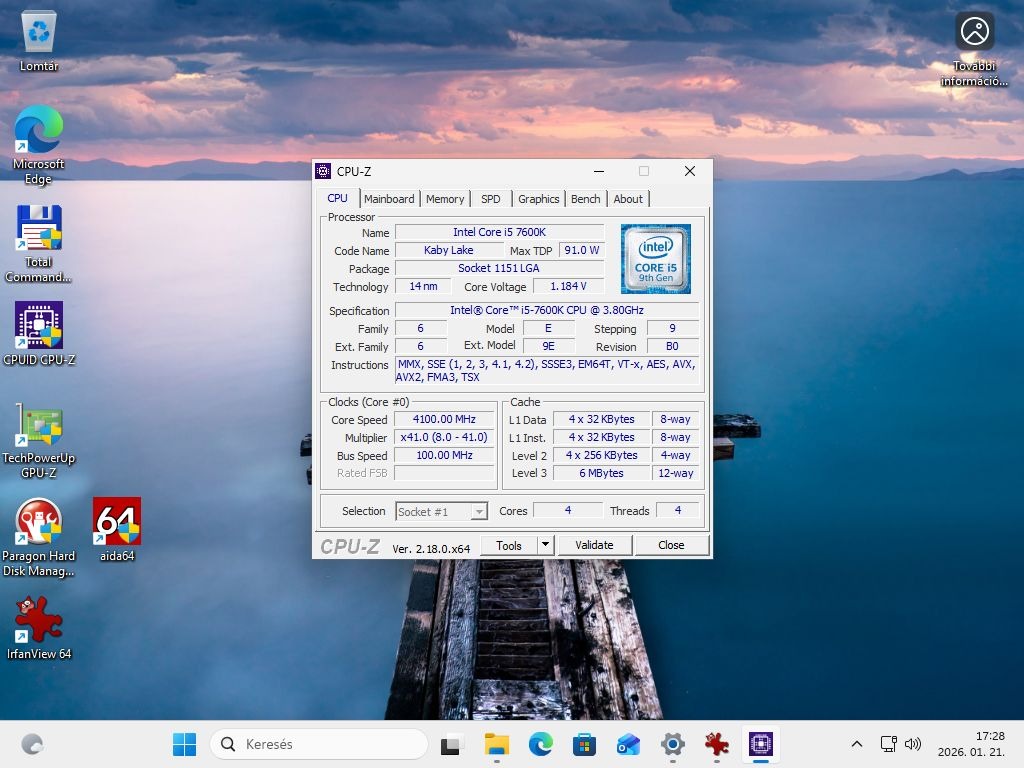The image size is (1024, 768).
Task: Click the widgets icon on the taskbar
Action: pyautogui.click(x=32, y=744)
